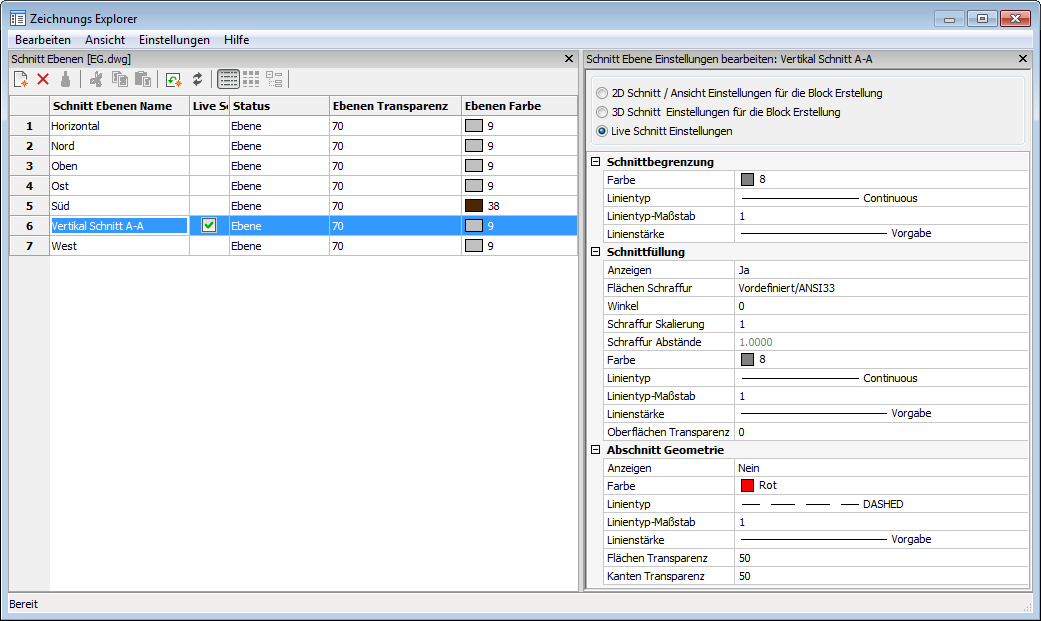This screenshot has width=1041, height=621.
Task: Click Abschnitt Geometrie red Rot swatch
Action: click(x=747, y=486)
